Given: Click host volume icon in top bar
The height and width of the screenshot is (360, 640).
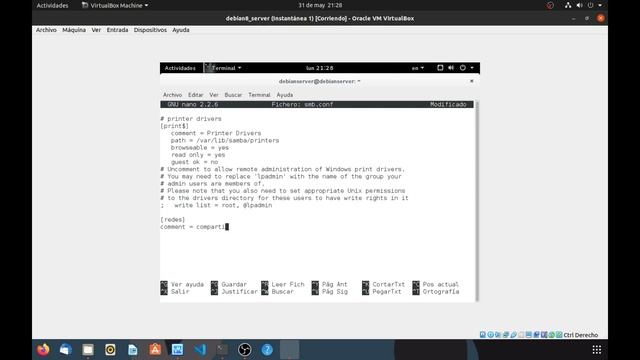Looking at the screenshot, I should [579, 5].
